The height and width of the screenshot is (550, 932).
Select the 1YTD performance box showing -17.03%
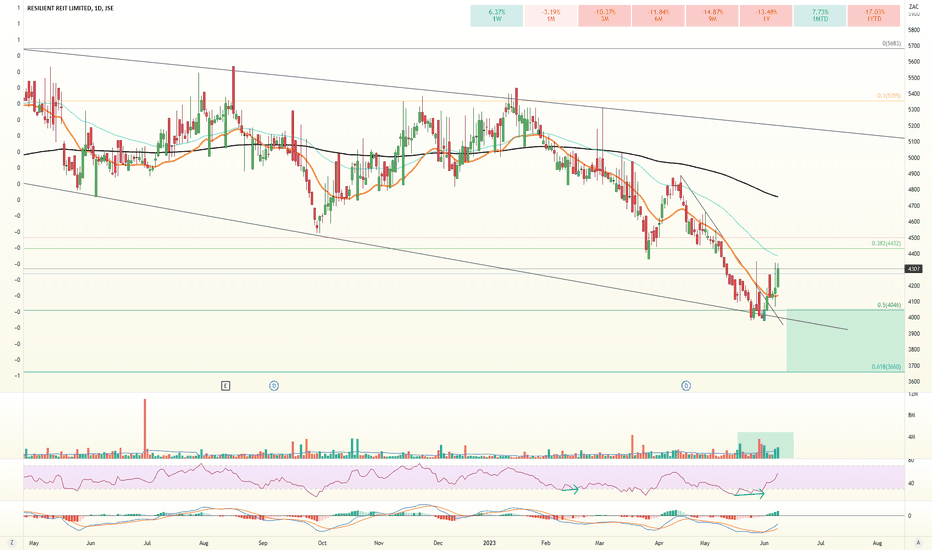[x=874, y=15]
